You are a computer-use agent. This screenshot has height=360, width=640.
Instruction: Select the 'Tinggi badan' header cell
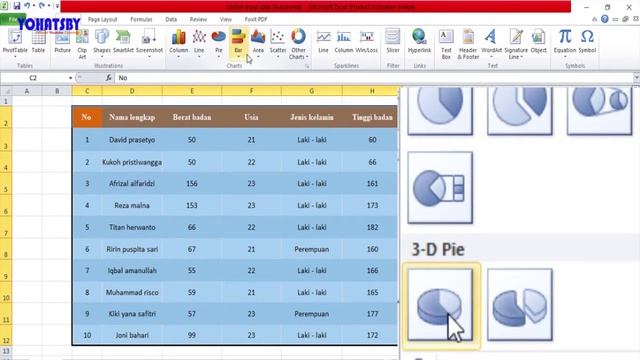(x=371, y=117)
